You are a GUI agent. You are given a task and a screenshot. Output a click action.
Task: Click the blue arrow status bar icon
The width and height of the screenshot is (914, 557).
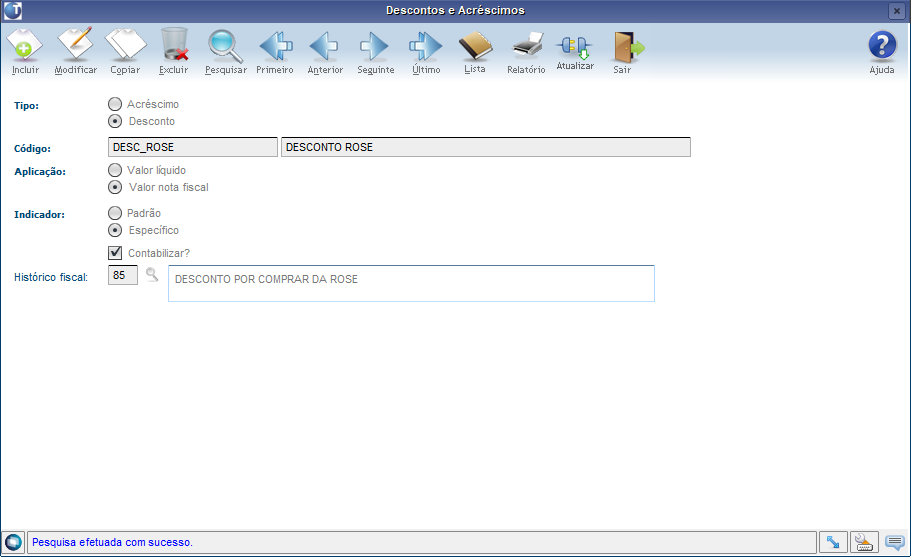pos(833,542)
